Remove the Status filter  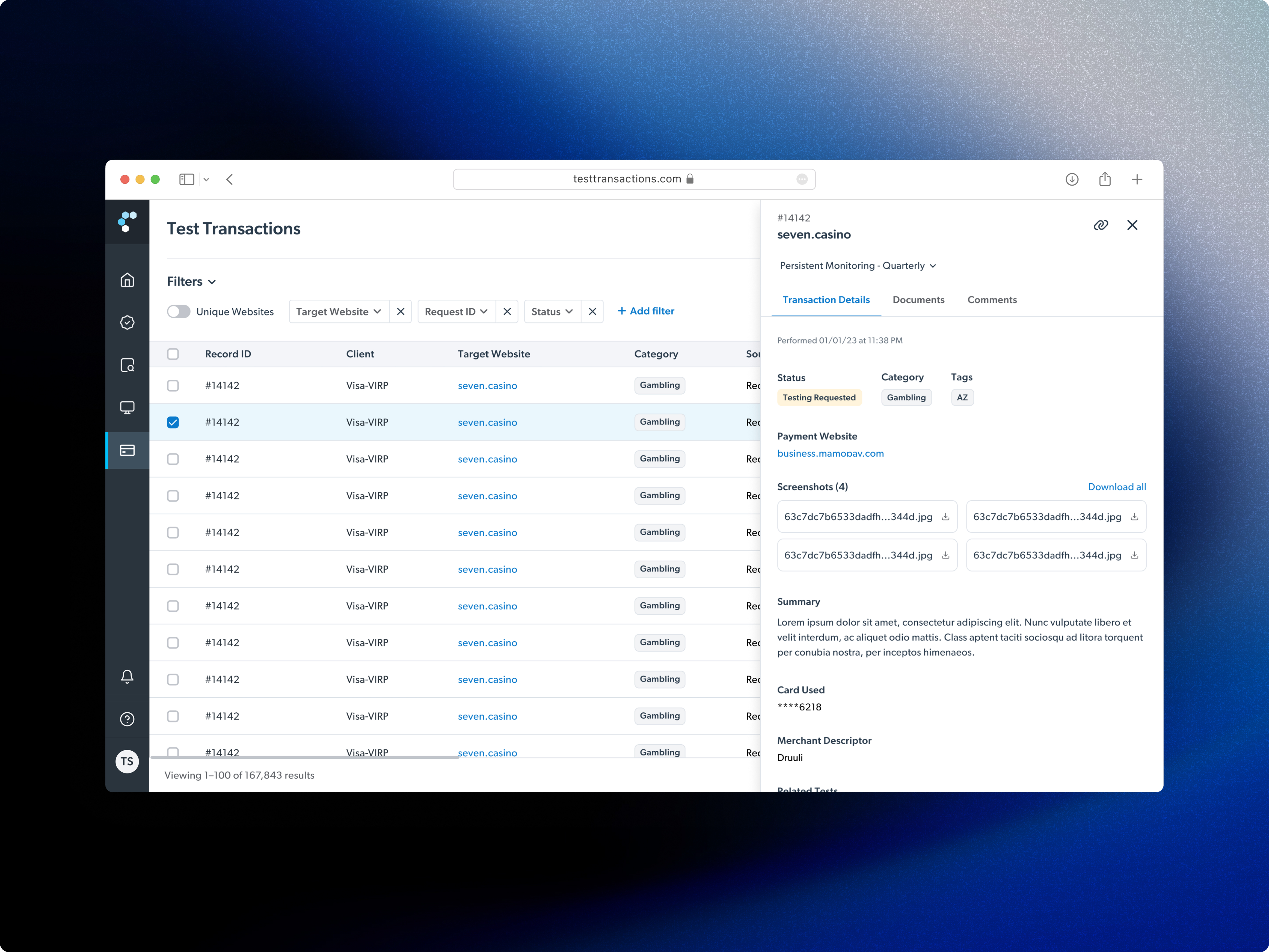[x=593, y=311]
